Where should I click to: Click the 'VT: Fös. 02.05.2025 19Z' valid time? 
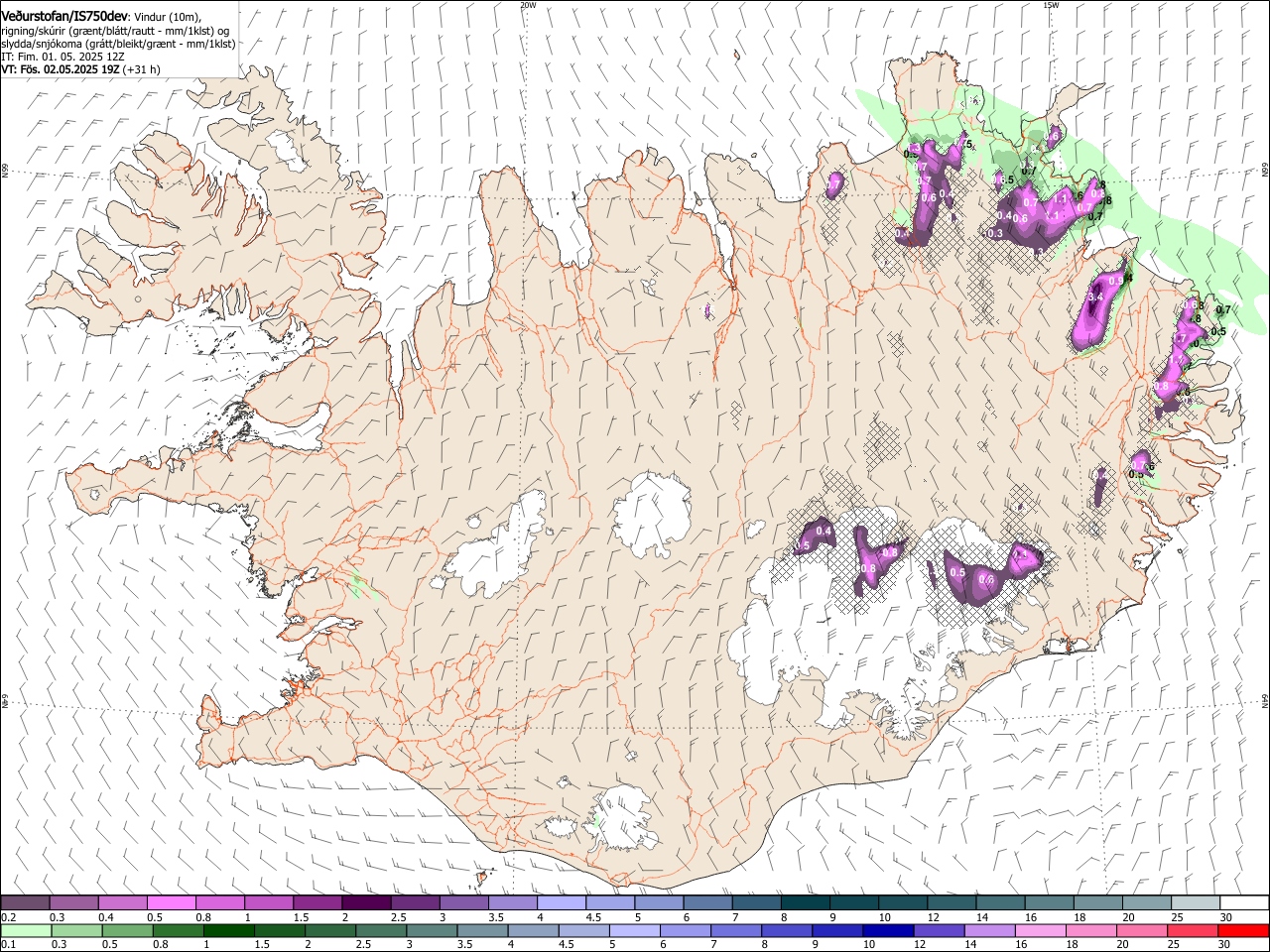(61, 70)
